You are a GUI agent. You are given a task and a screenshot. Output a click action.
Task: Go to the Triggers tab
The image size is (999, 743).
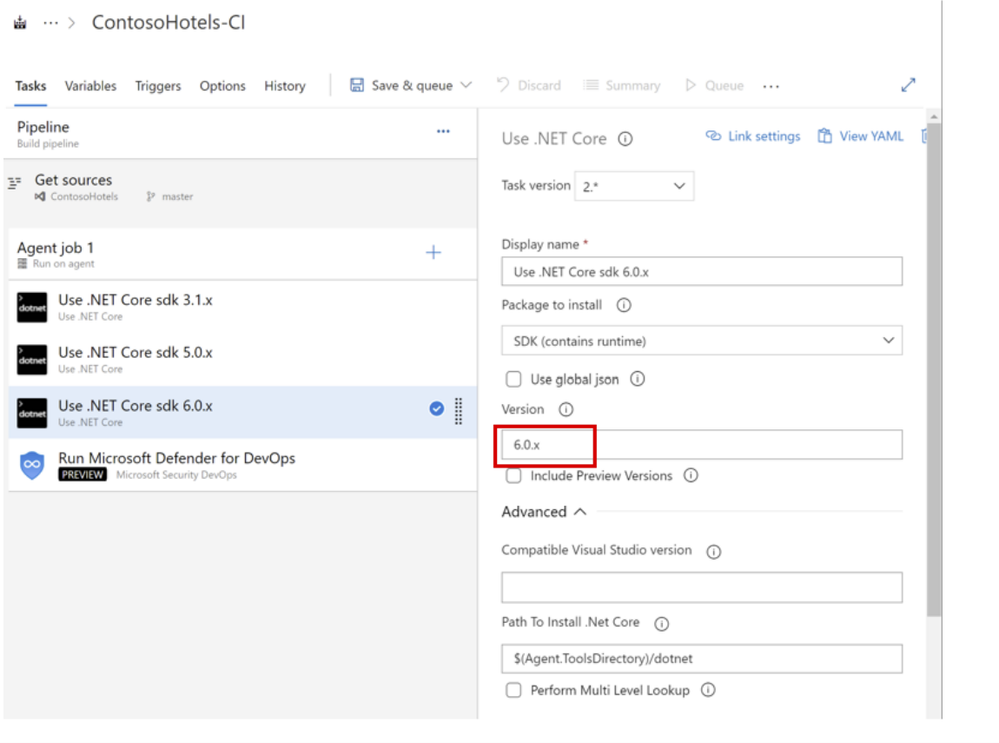pyautogui.click(x=158, y=85)
